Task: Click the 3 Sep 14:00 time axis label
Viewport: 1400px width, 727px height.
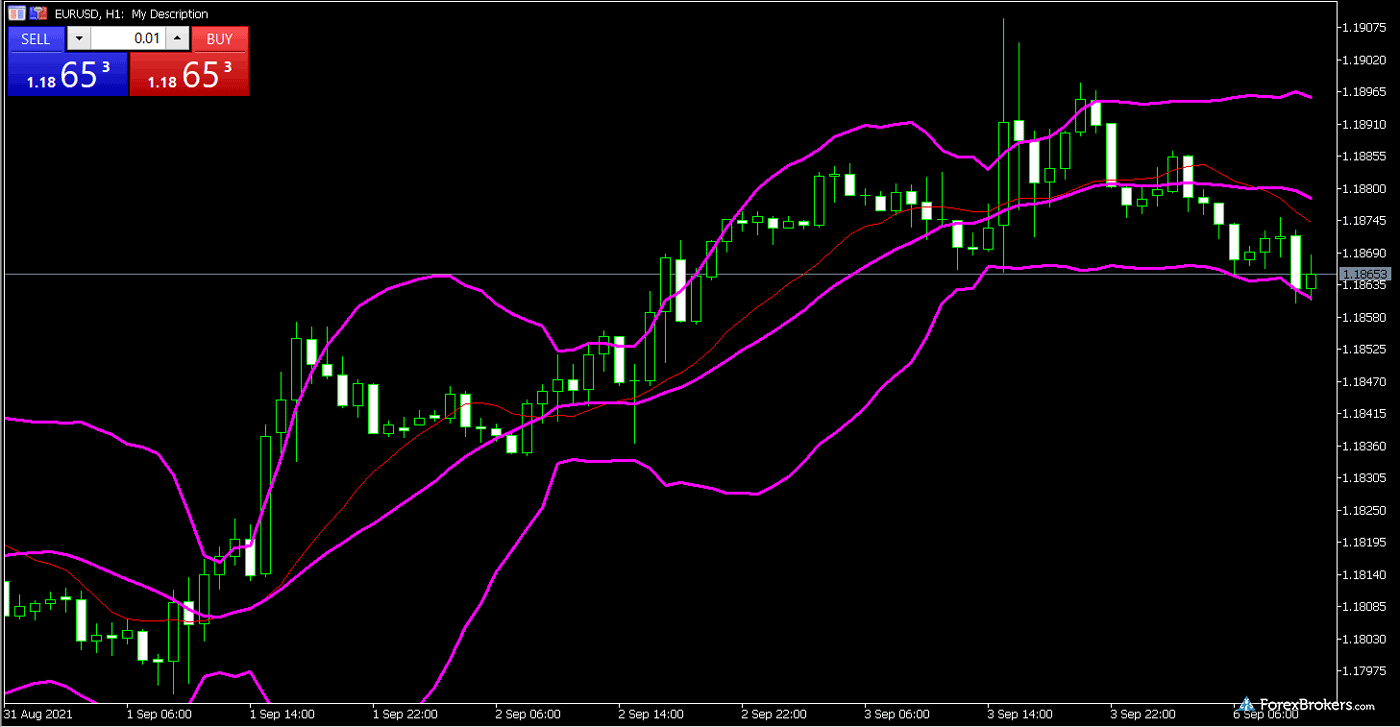Action: (x=1019, y=715)
